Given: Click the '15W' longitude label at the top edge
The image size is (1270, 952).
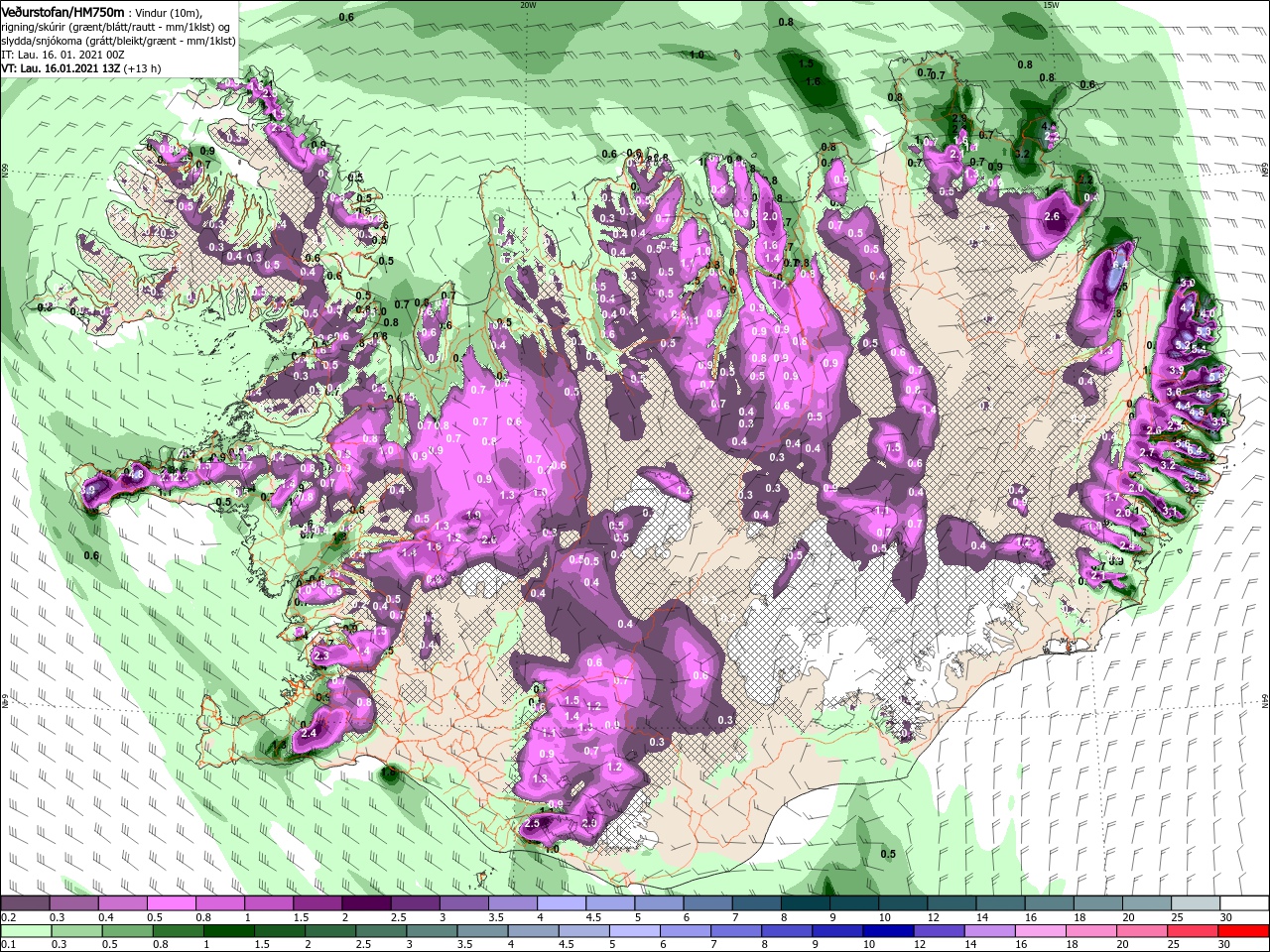Looking at the screenshot, I should pos(1051,5).
